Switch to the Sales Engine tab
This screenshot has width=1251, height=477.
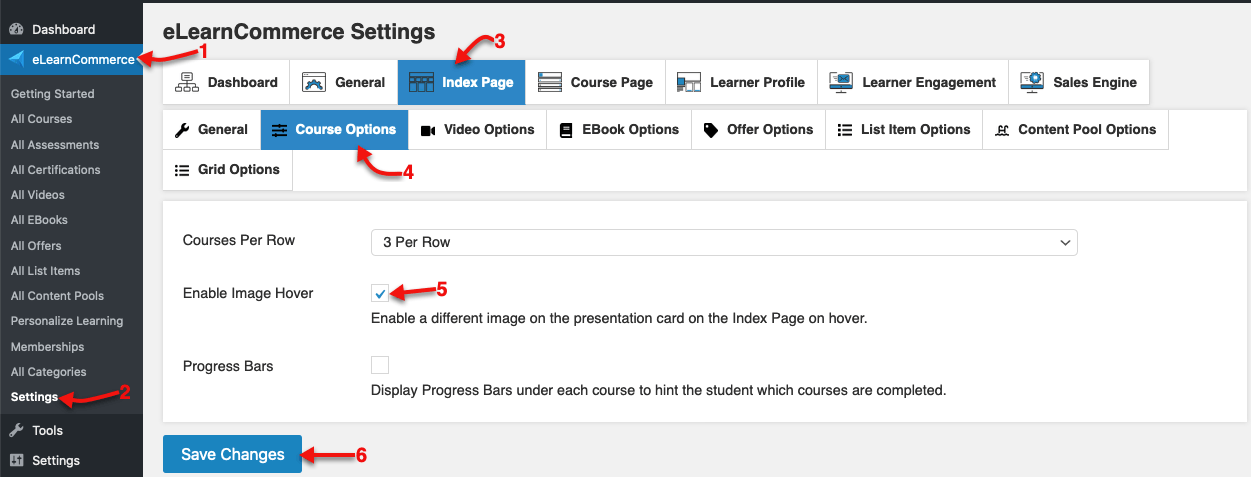click(x=1078, y=82)
